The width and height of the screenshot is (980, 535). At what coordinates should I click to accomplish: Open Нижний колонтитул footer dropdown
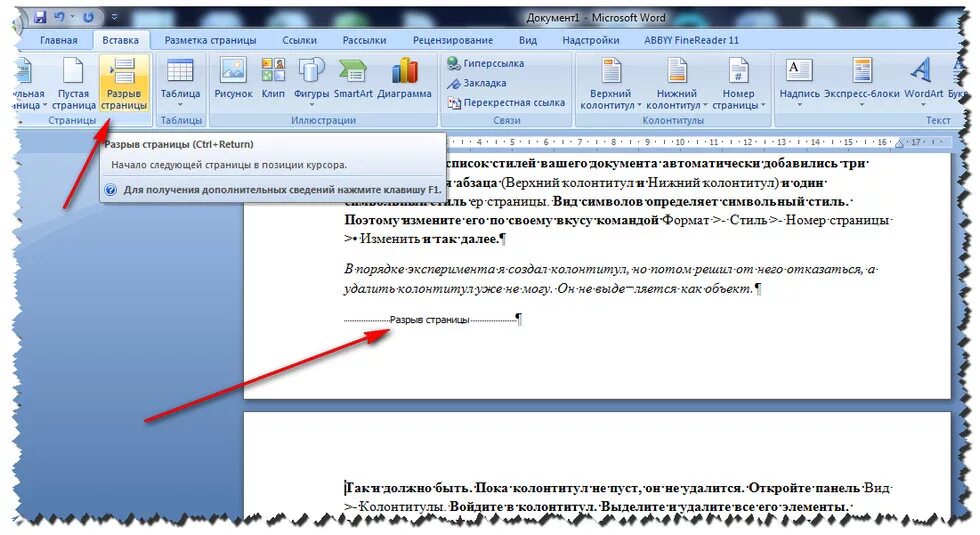point(676,84)
